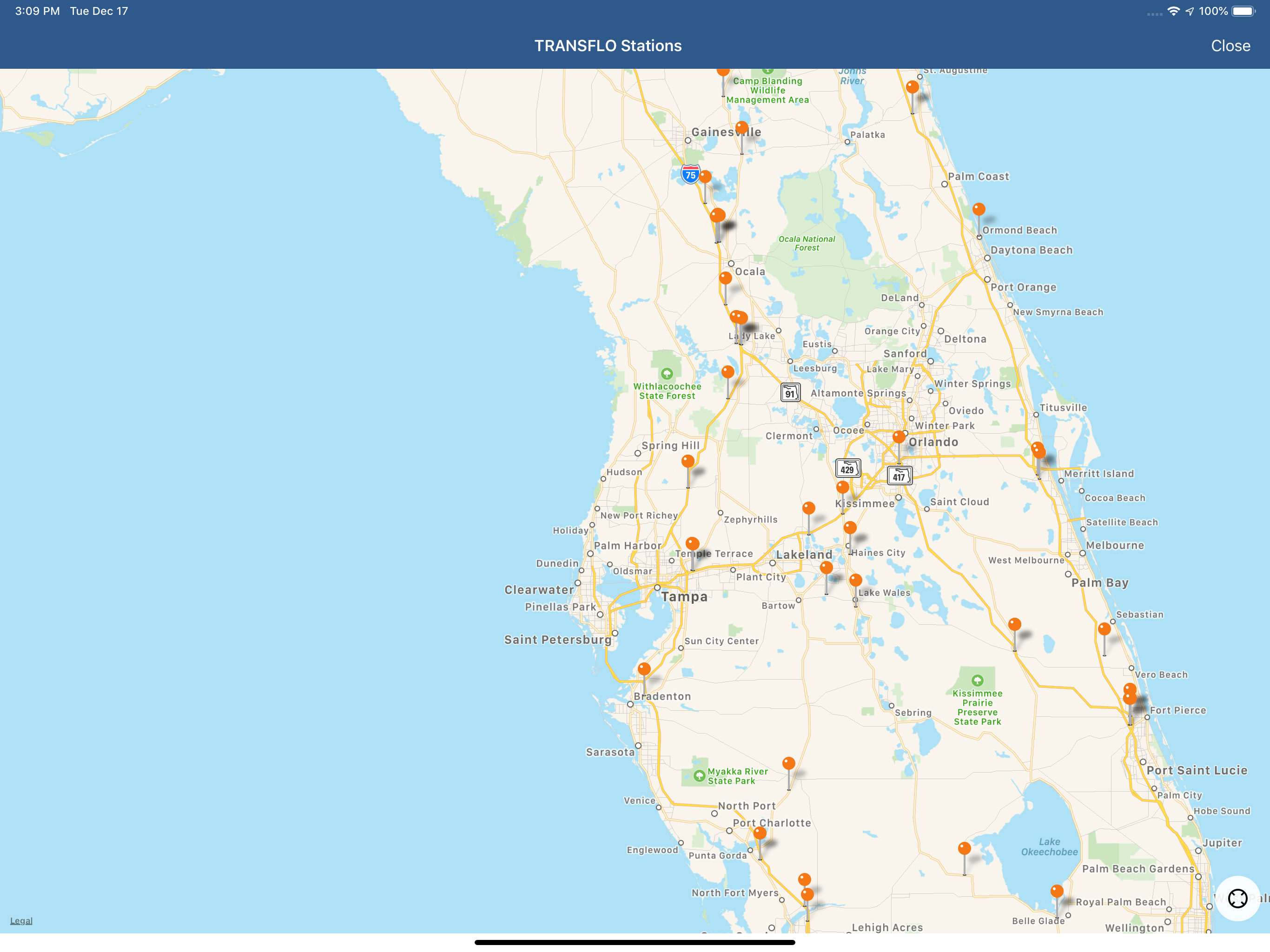Tap the Interstate 75 shield
Image resolution: width=1270 pixels, height=952 pixels.
pyautogui.click(x=690, y=175)
